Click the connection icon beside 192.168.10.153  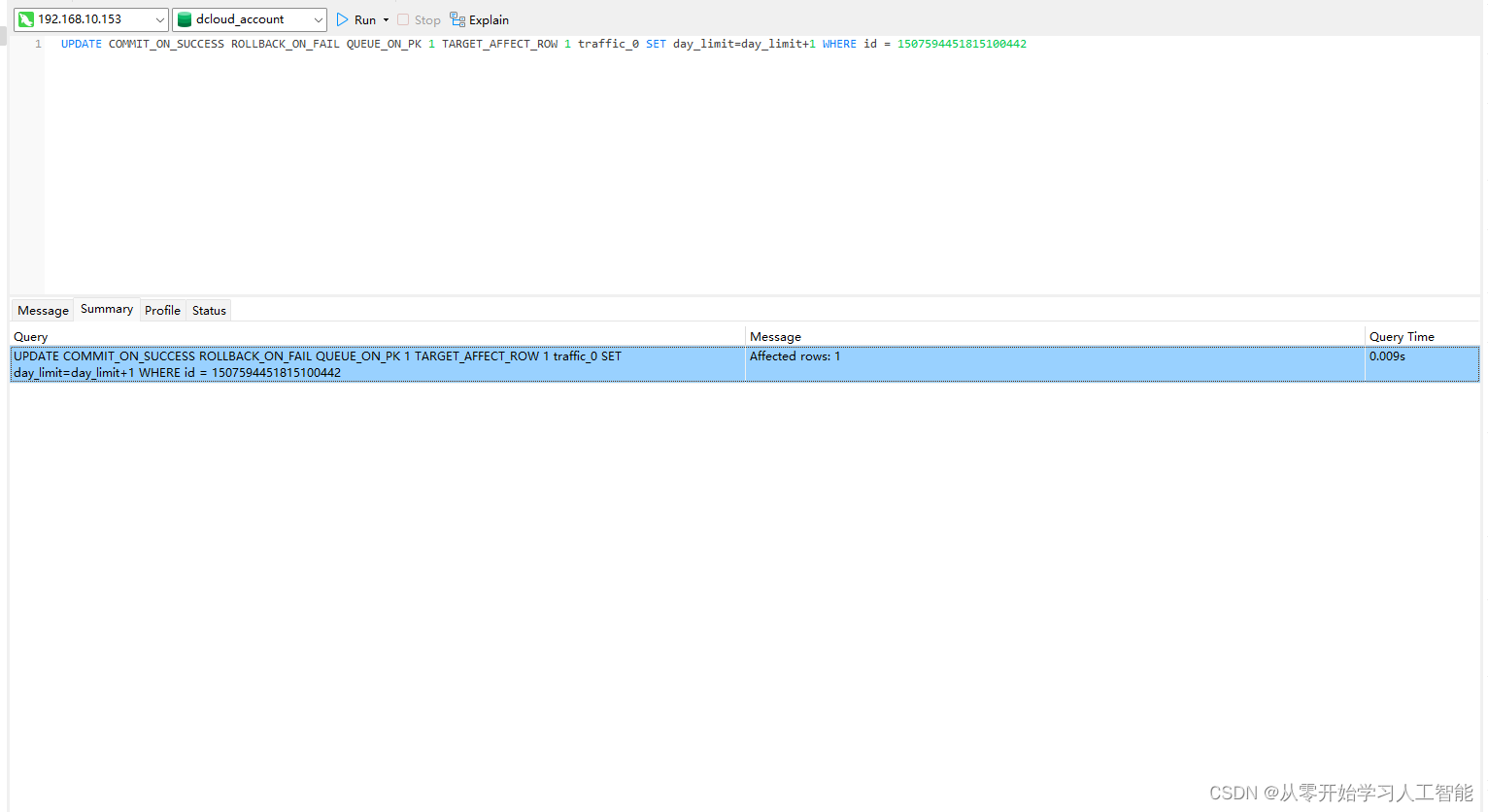point(26,19)
